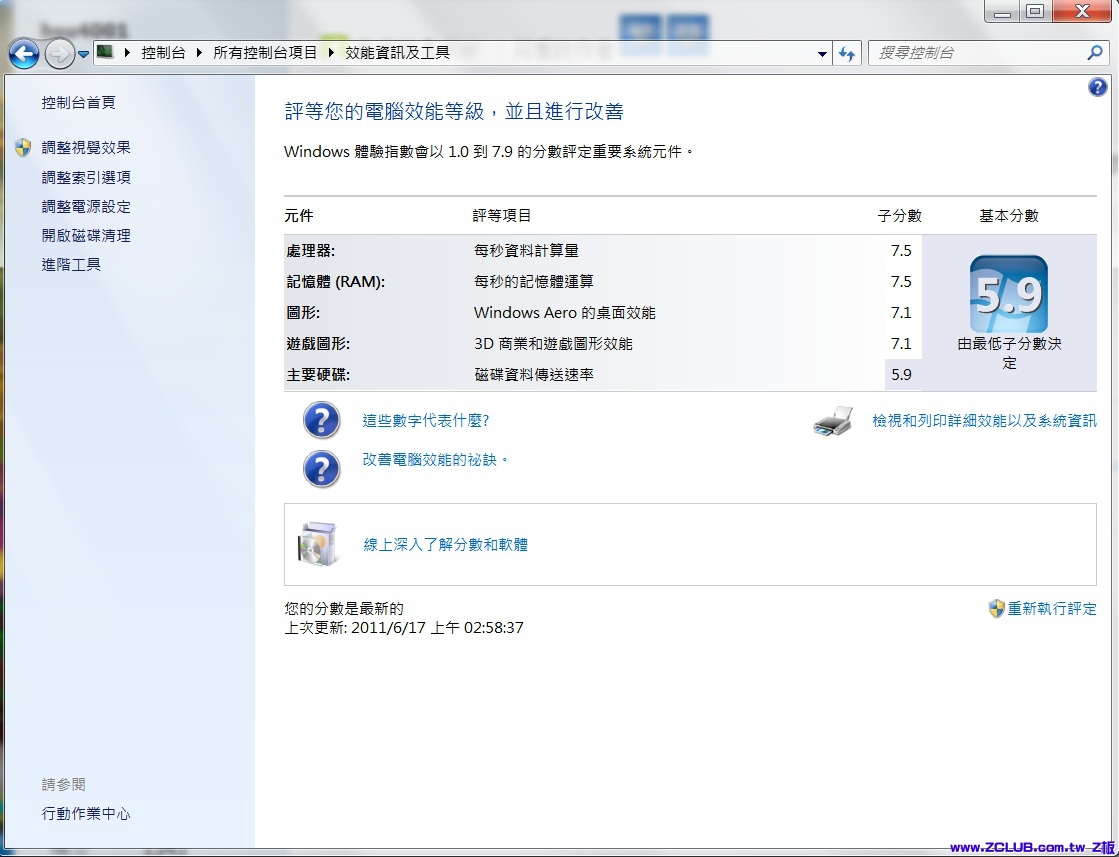Minimize the control panel window
Screen dimensions: 1119x857
tap(1003, 12)
